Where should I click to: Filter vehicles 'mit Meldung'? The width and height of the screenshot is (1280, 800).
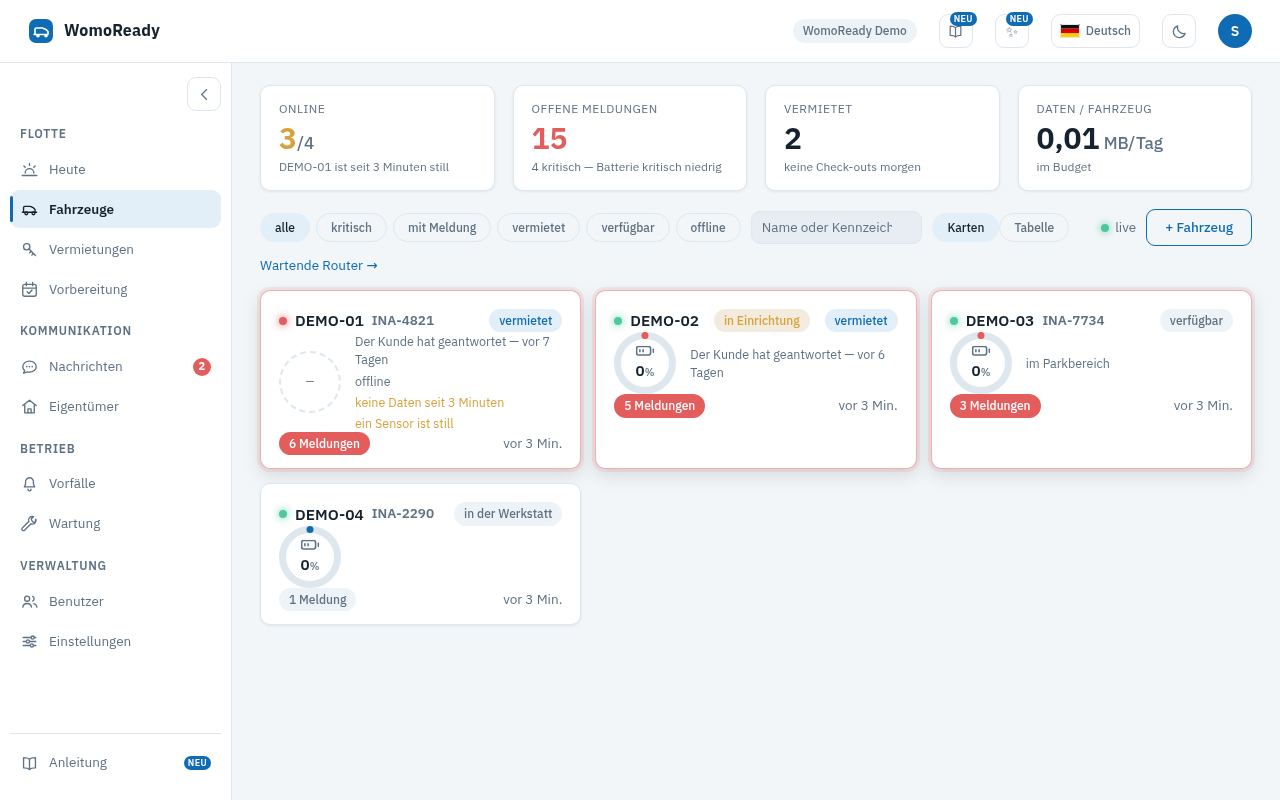tap(442, 228)
